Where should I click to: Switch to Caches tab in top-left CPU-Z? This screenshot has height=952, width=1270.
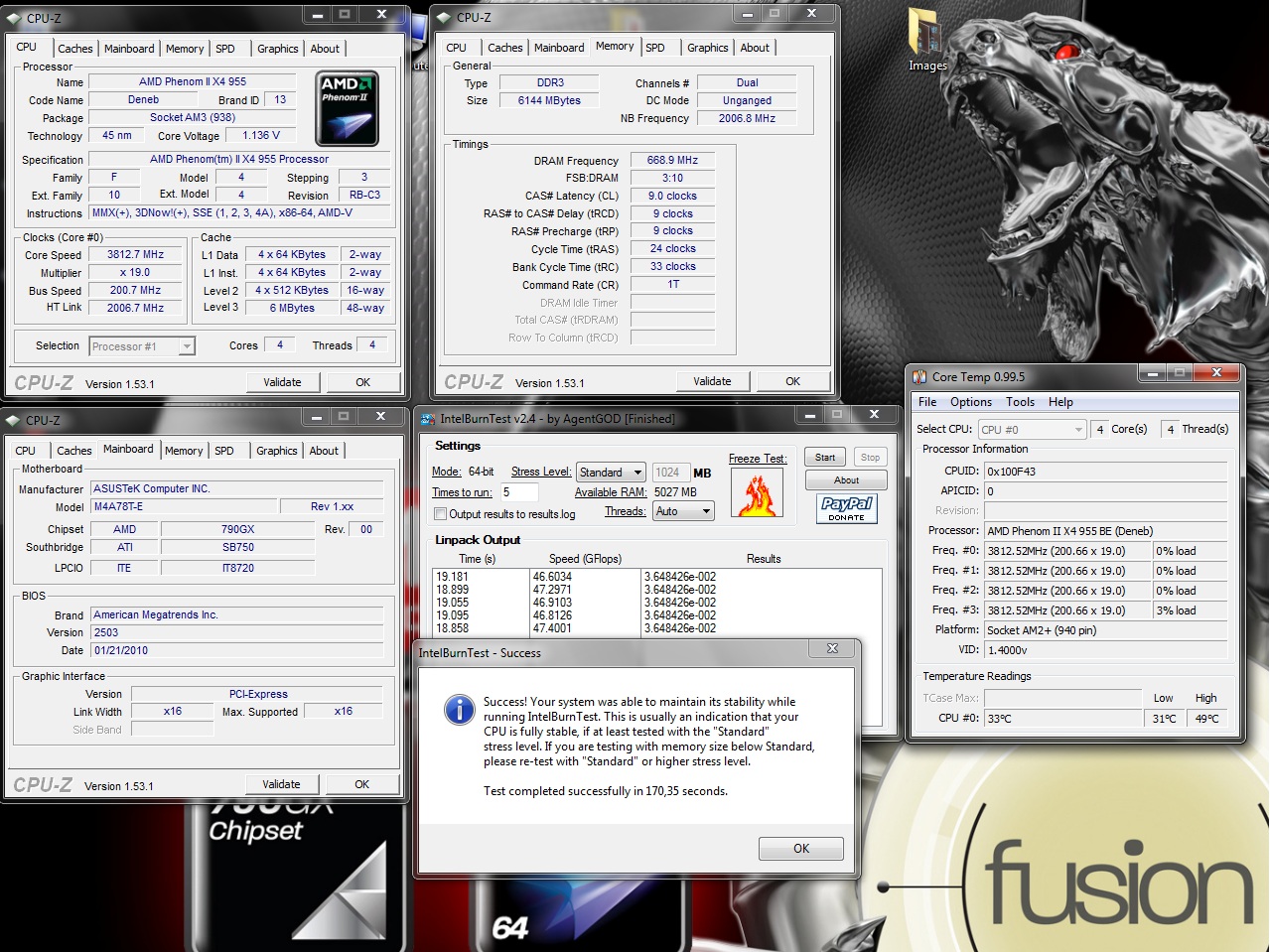coord(74,49)
